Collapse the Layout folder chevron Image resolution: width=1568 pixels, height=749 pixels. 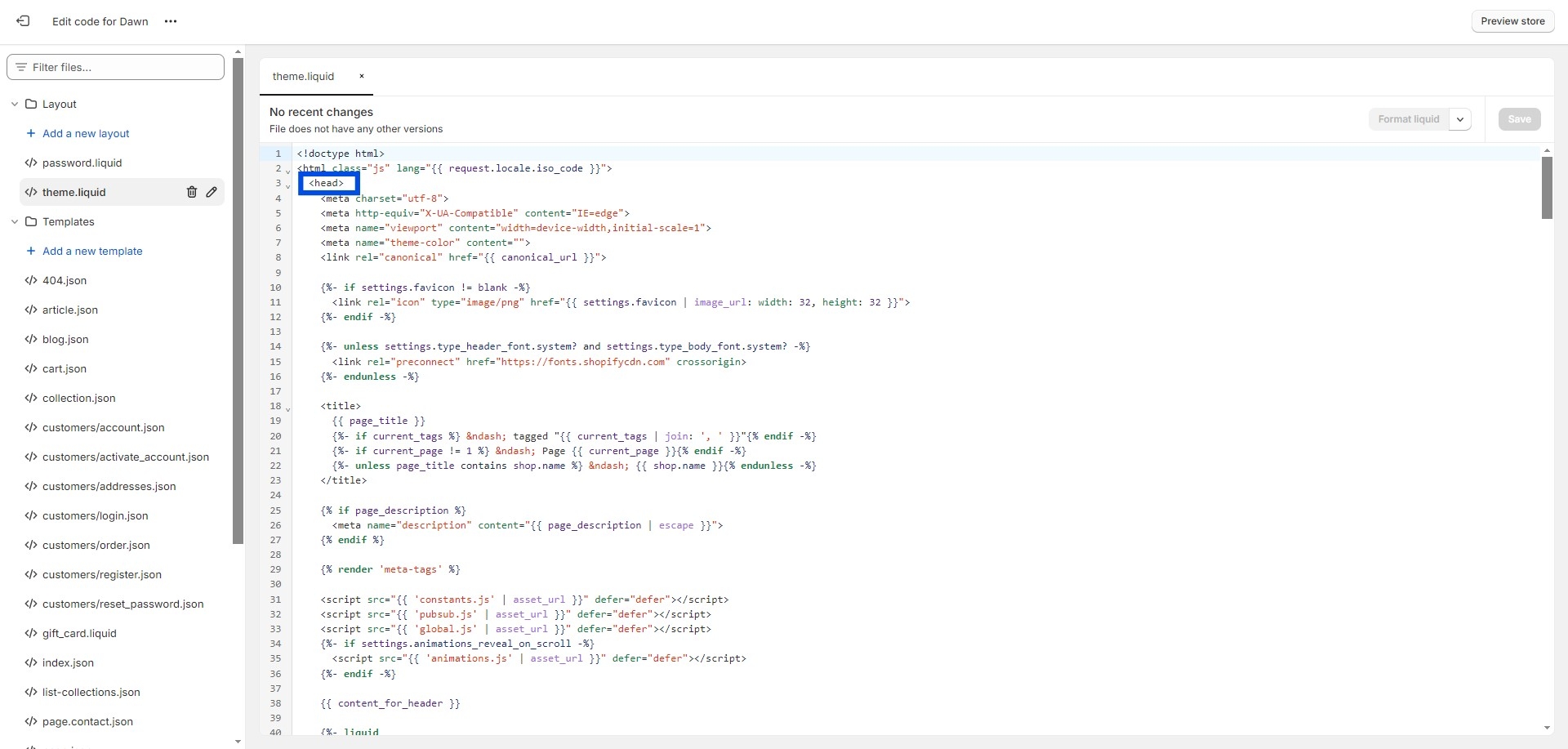tap(14, 104)
